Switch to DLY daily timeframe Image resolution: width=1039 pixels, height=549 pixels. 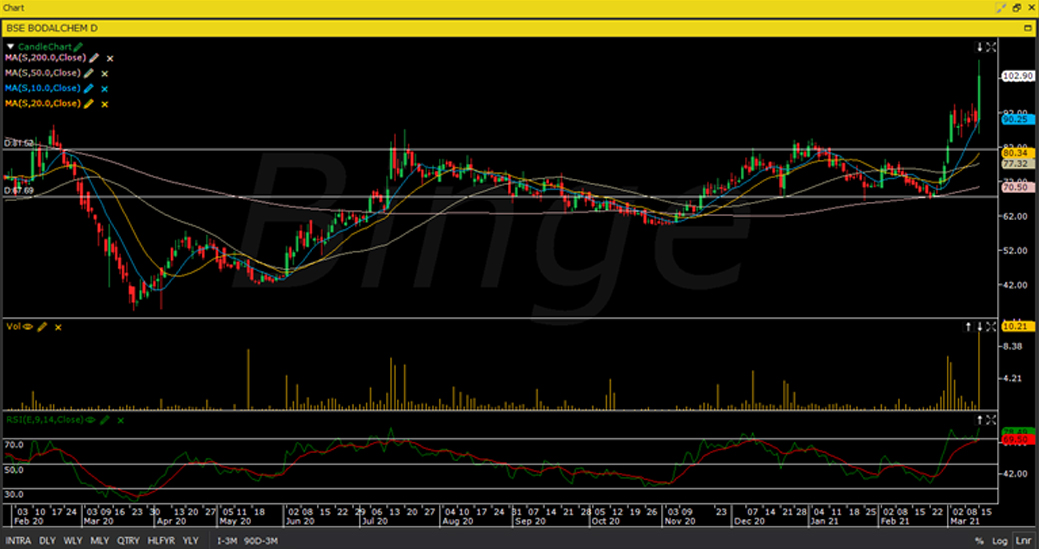[47, 541]
